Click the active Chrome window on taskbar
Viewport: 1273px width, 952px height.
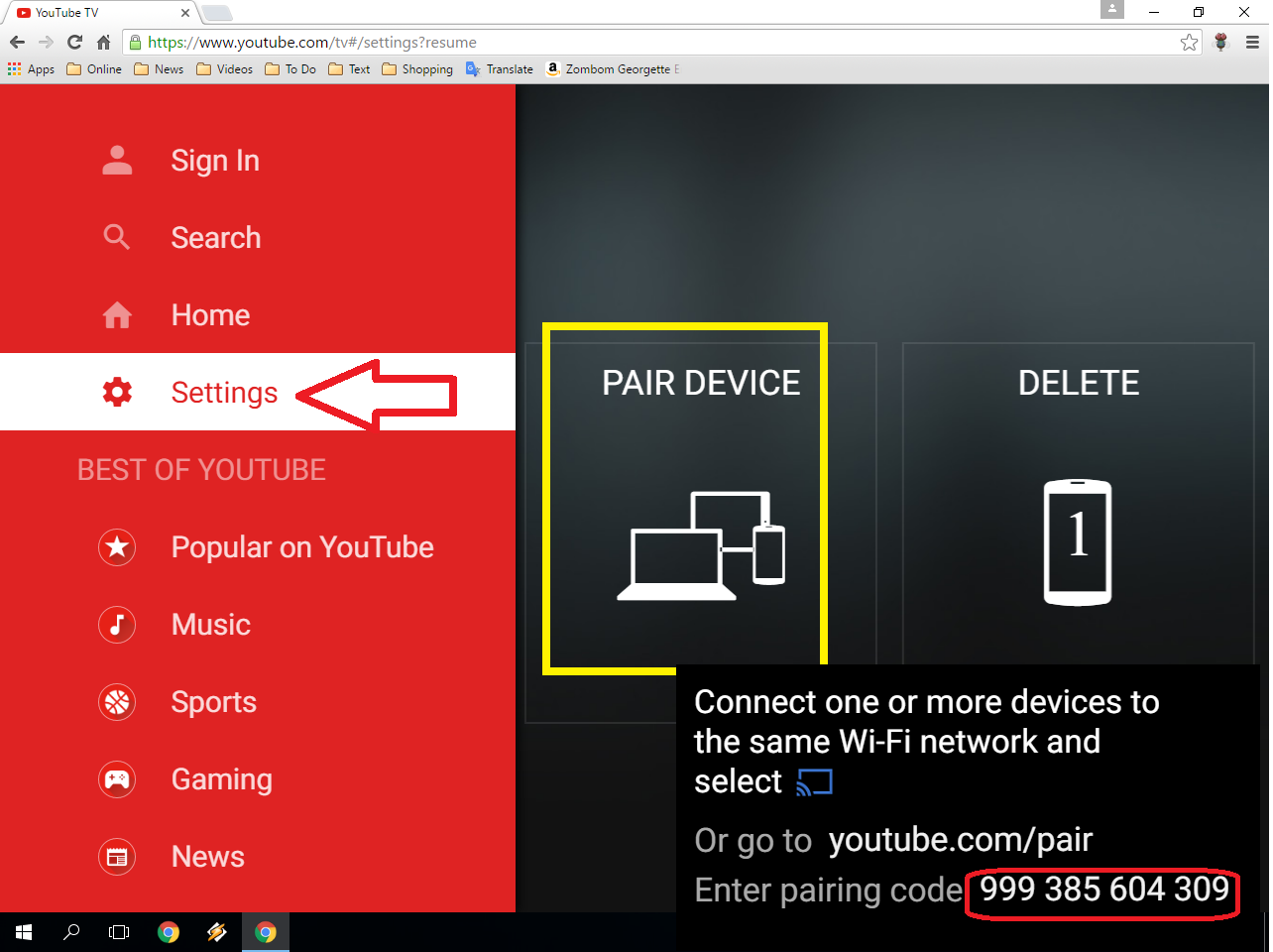point(266,932)
